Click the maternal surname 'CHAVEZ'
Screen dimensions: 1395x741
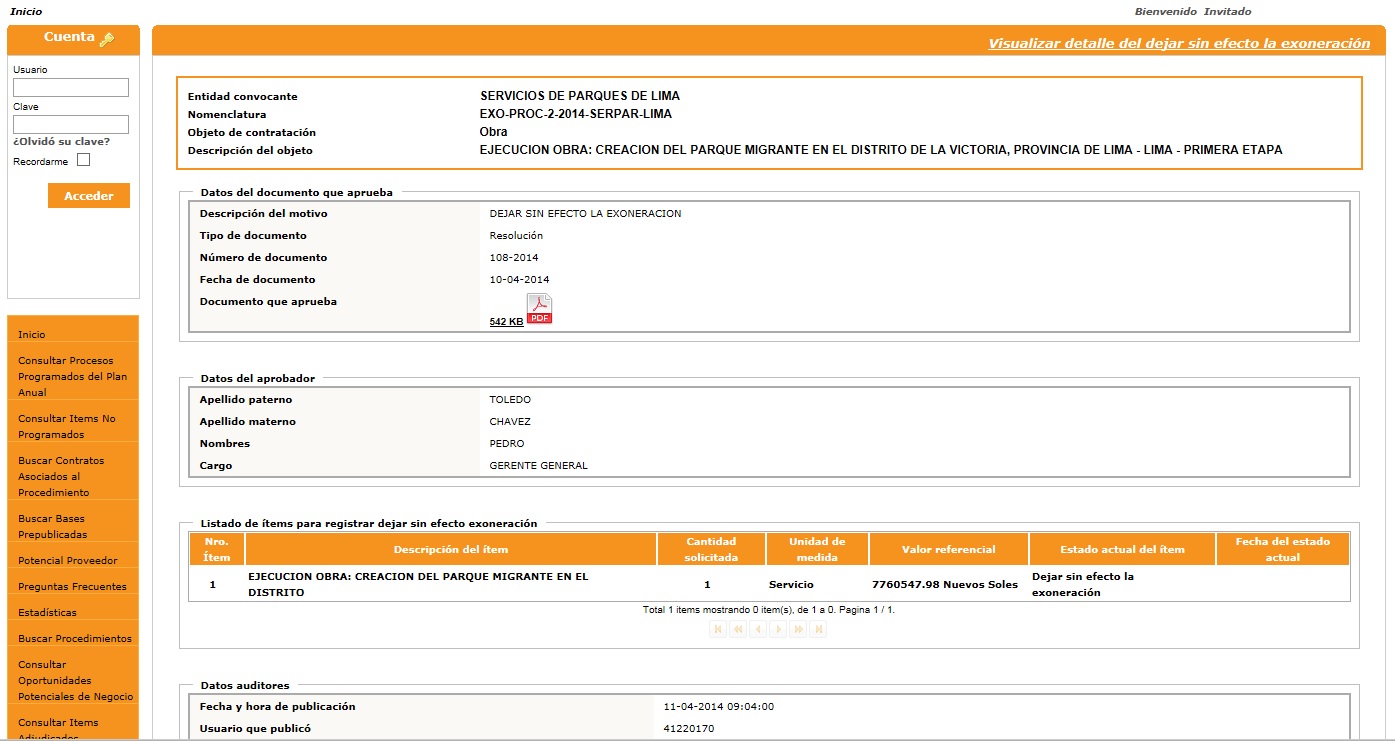coord(510,422)
